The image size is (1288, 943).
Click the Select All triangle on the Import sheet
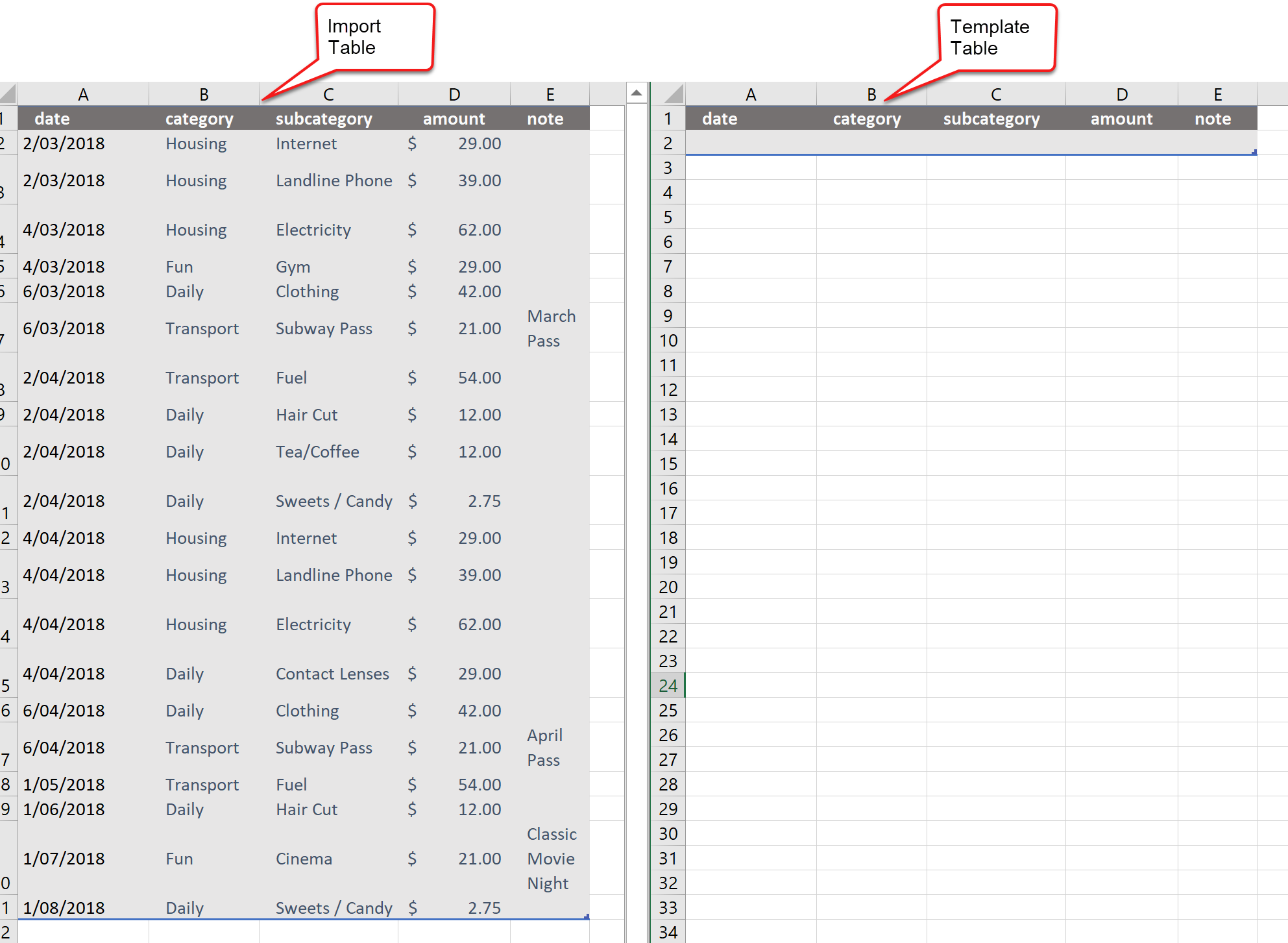(6, 93)
